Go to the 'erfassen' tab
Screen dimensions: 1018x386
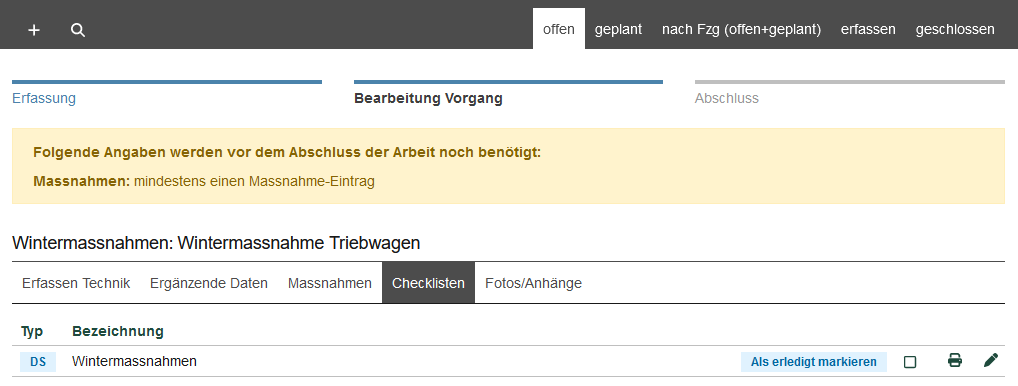[x=868, y=29]
